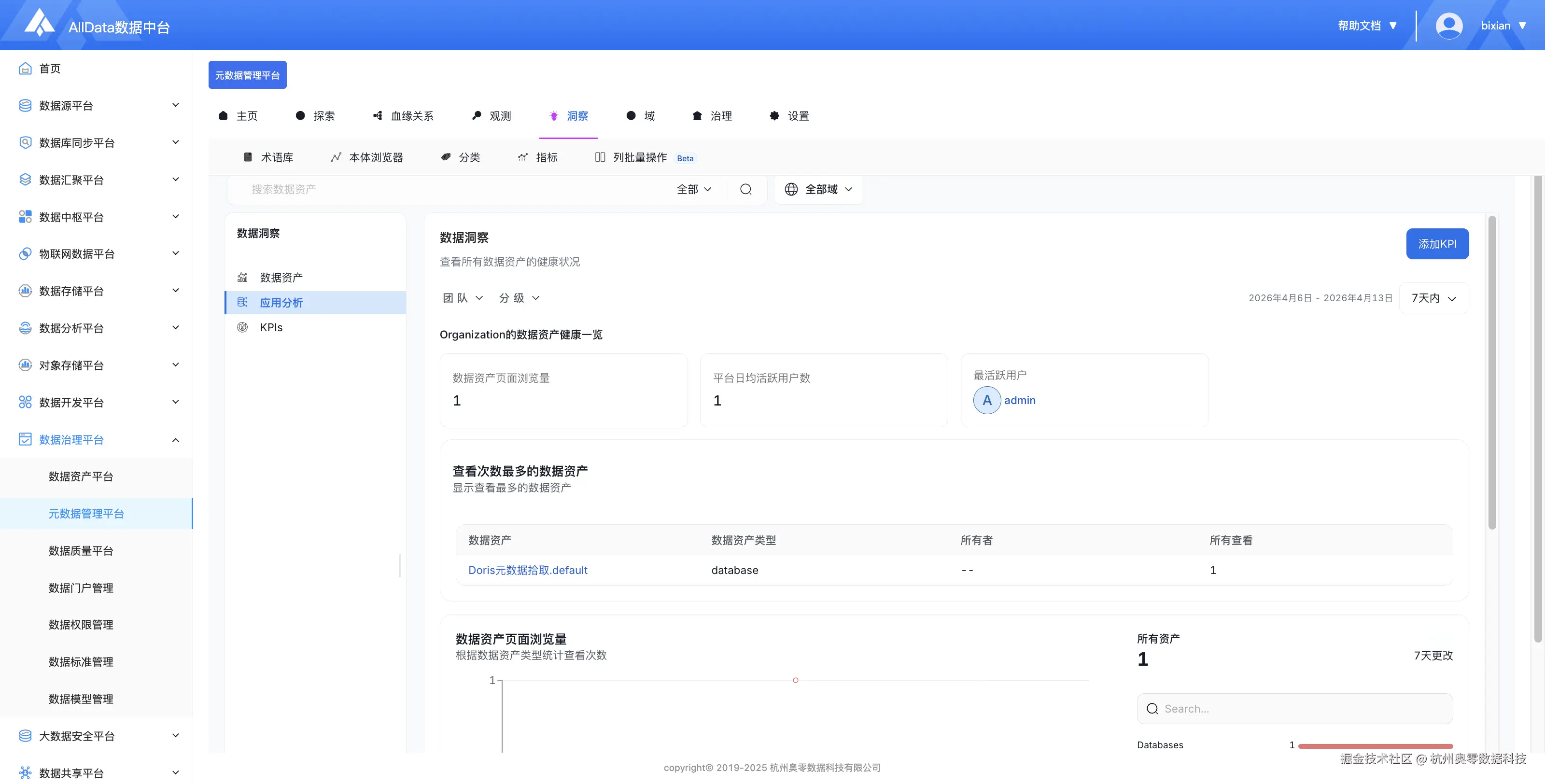This screenshot has height=784, width=1545.
Task: Open the 帮助文档 menu
Action: click(1366, 25)
